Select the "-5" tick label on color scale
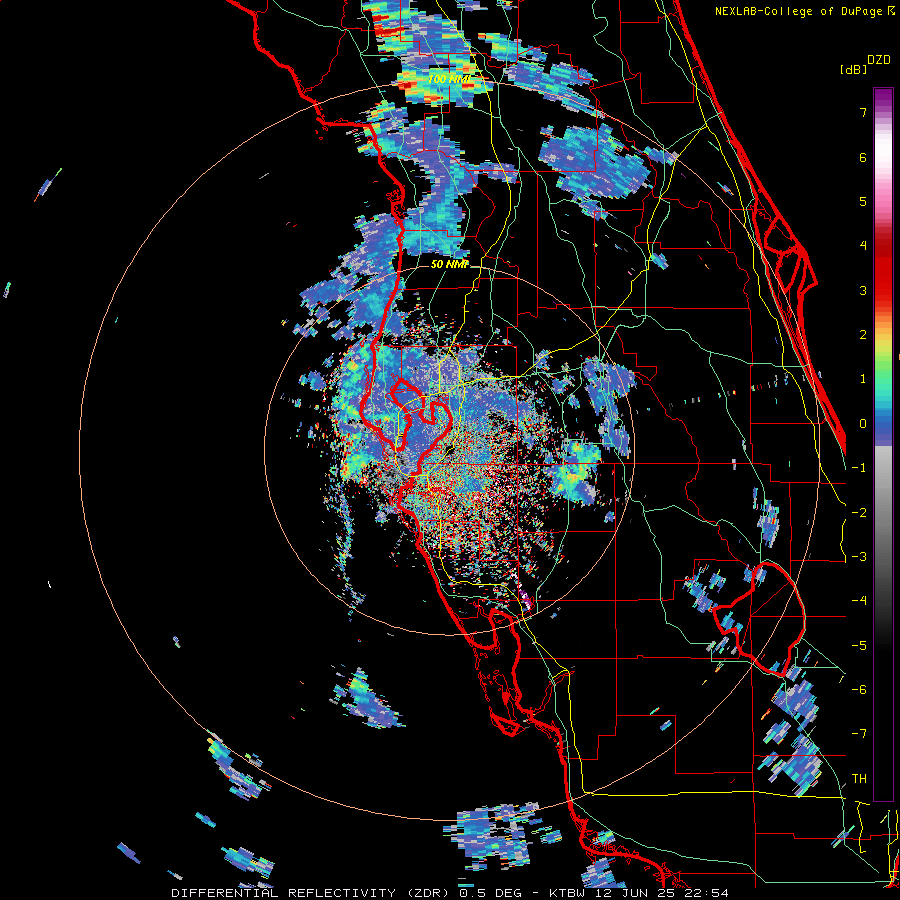The image size is (900, 900). 859,646
